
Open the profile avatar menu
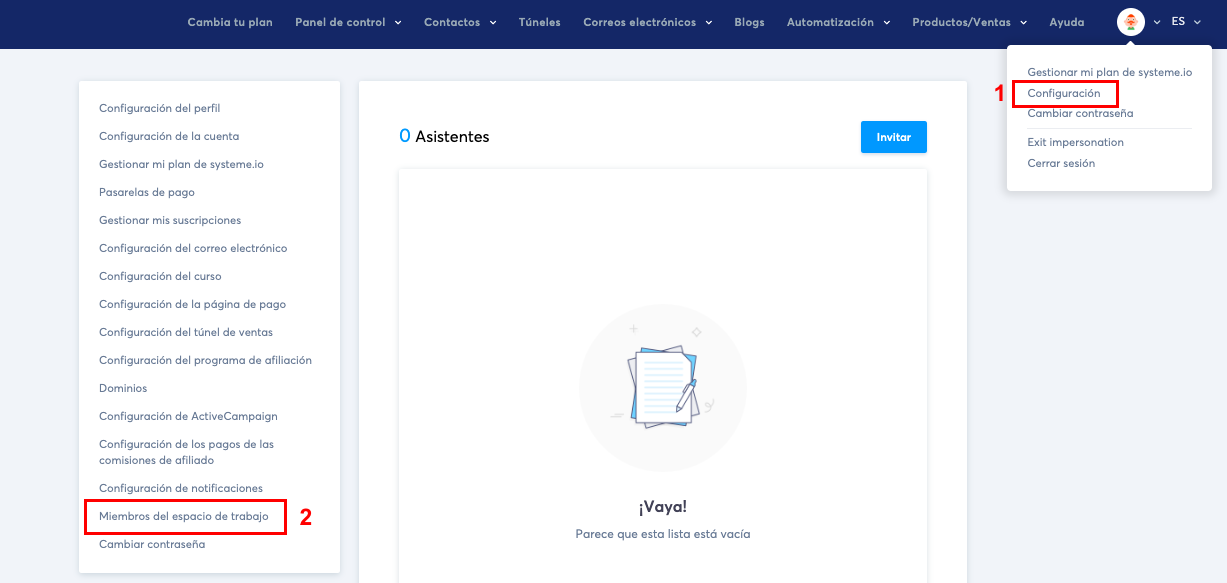[1130, 21]
